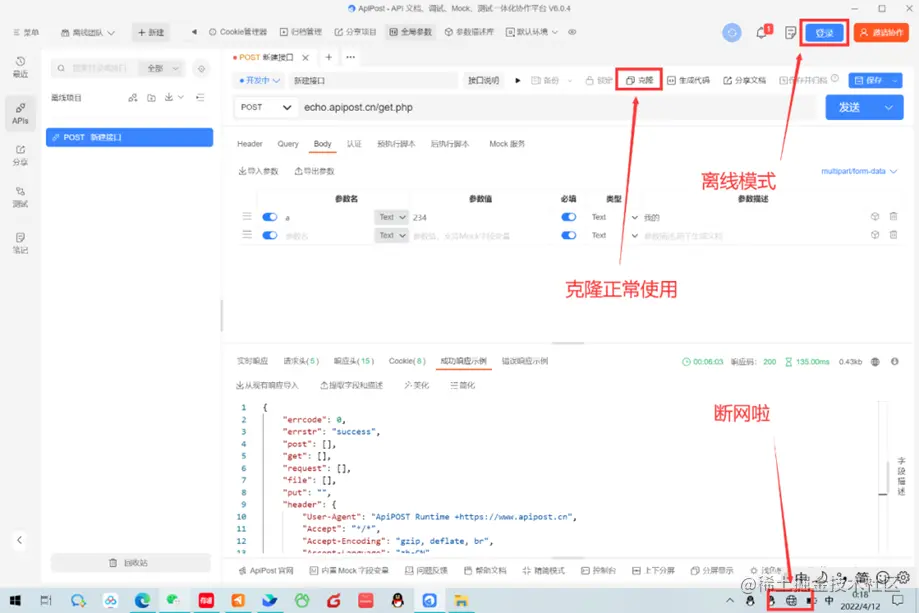Screen dimensions: 919x613
Task: Click the info icon at end of response status
Action: [895, 362]
